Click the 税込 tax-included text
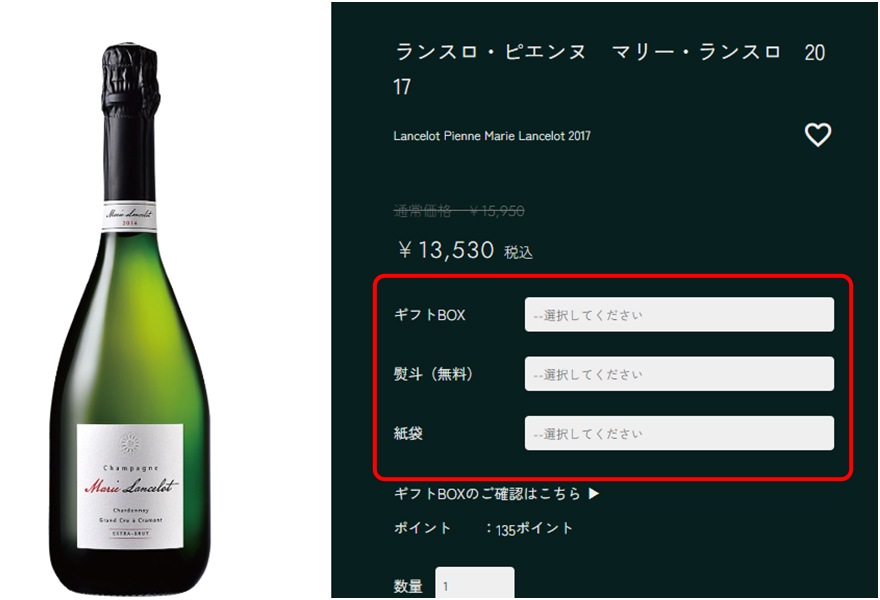 pos(518,253)
